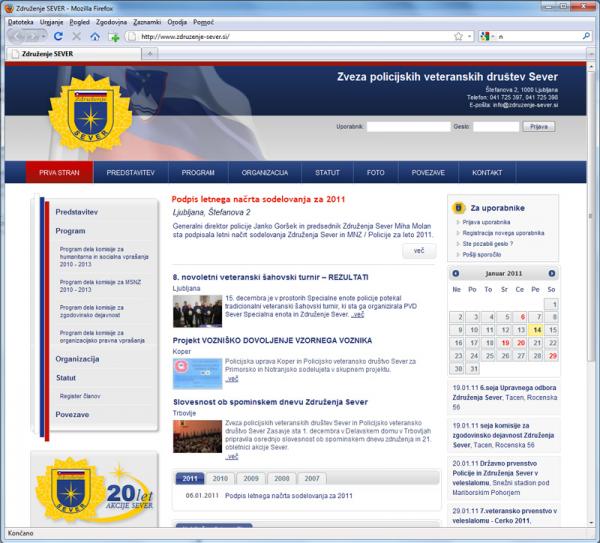Screen dimensions: 600x543
Task: Click the Uporabnik username field
Action: tap(407, 127)
